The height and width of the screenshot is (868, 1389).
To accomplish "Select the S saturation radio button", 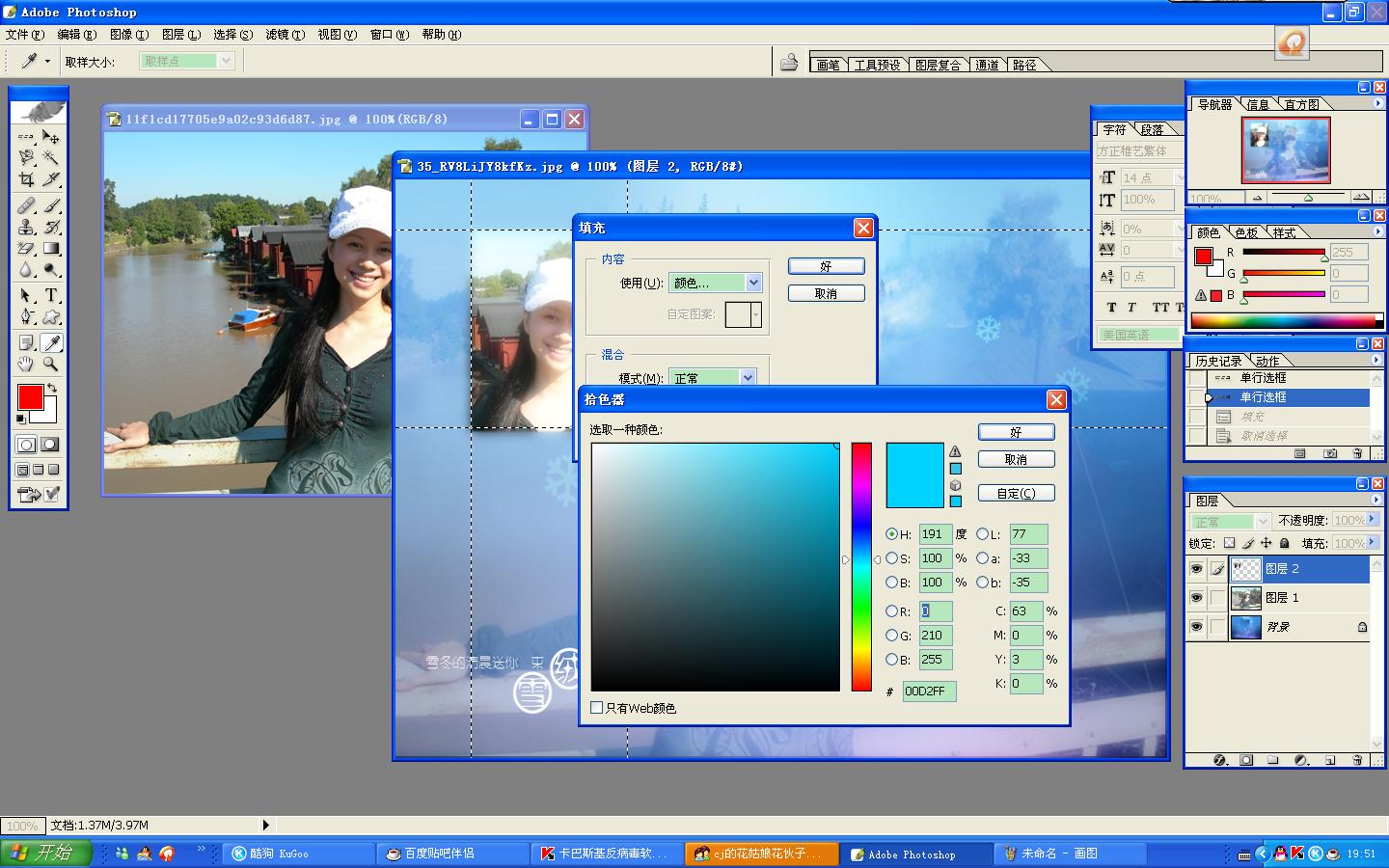I will pos(892,558).
